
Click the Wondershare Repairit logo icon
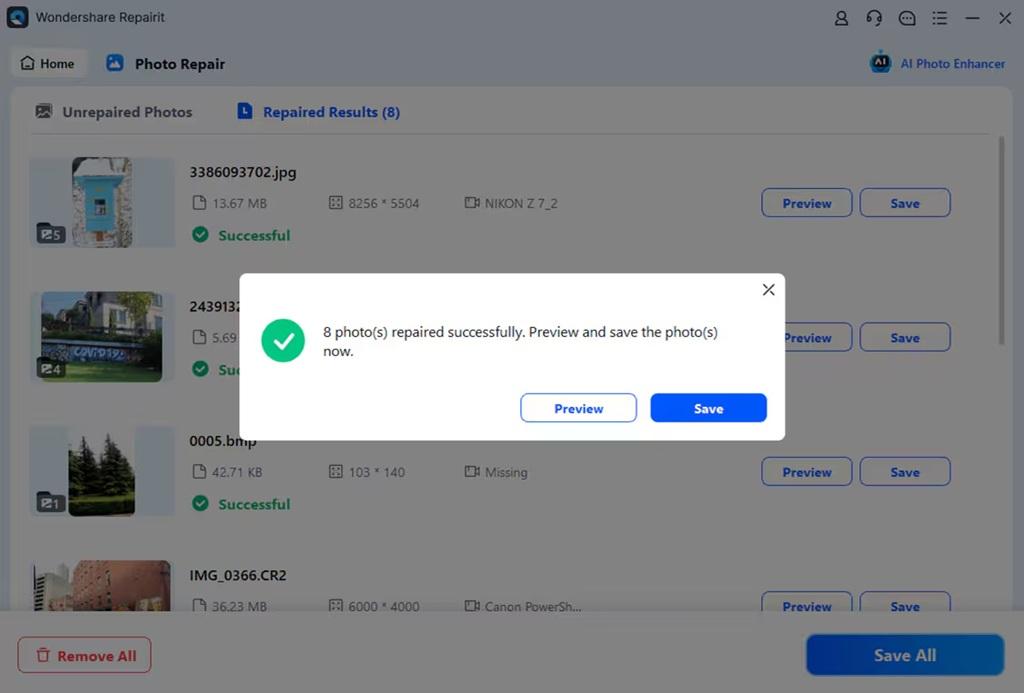17,17
